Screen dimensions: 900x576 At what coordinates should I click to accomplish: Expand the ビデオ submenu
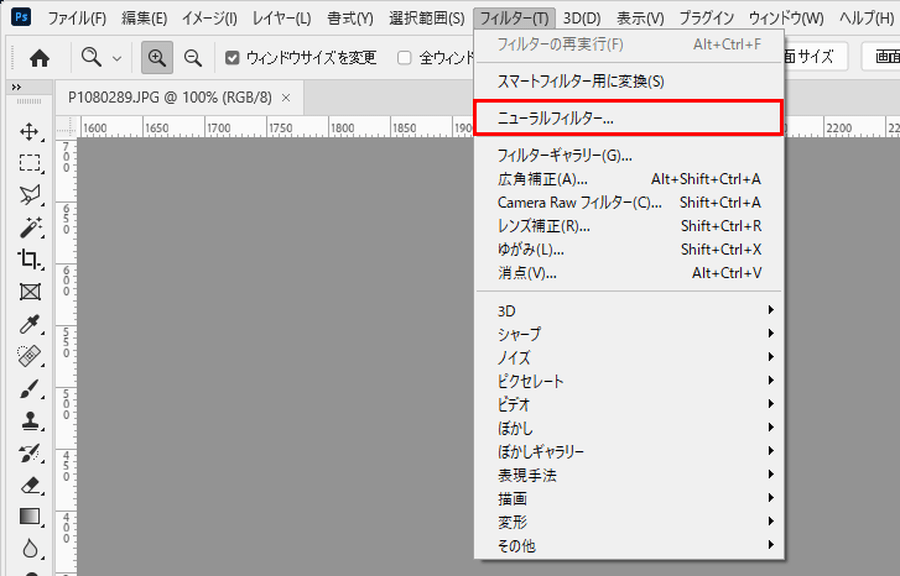click(629, 404)
